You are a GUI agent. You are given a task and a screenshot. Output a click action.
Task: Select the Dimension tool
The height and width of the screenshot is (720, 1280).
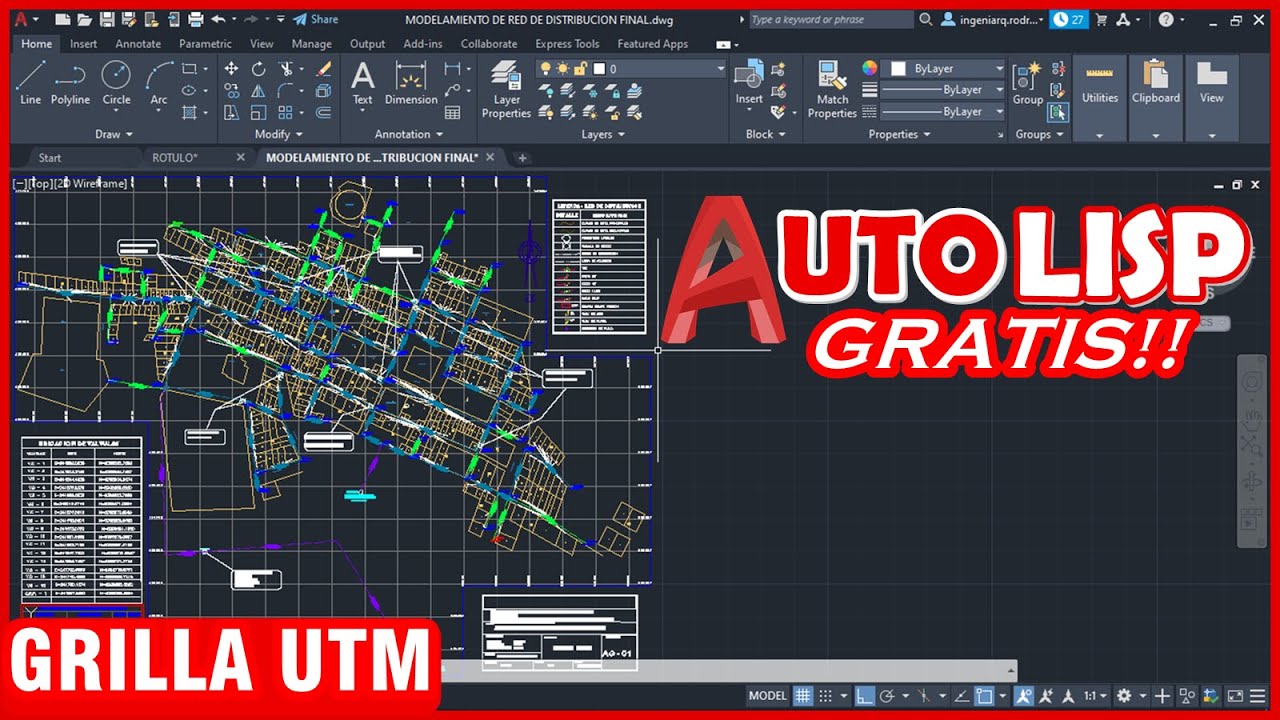click(411, 83)
